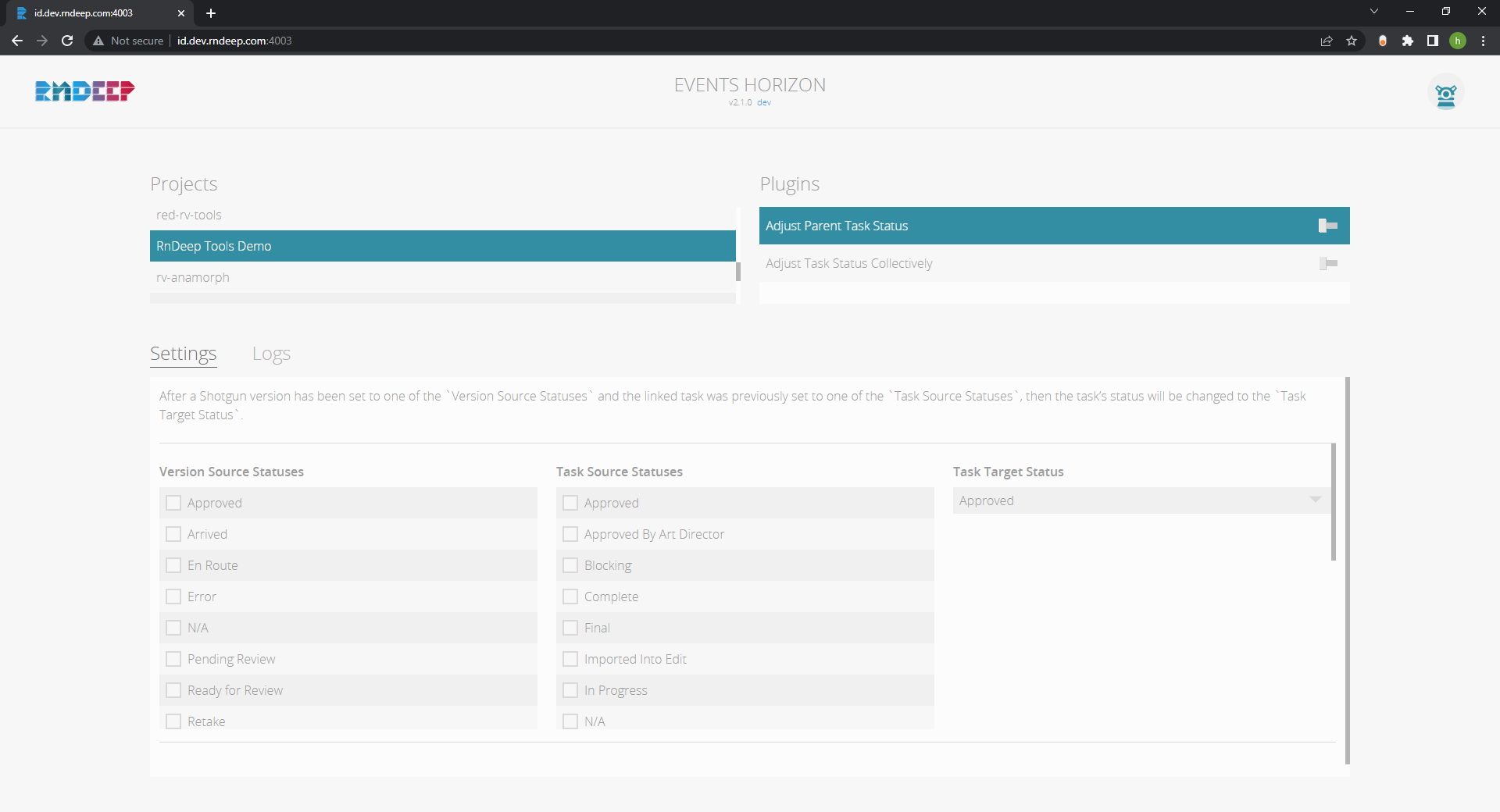Reload the page
The height and width of the screenshot is (812, 1500).
click(67, 41)
